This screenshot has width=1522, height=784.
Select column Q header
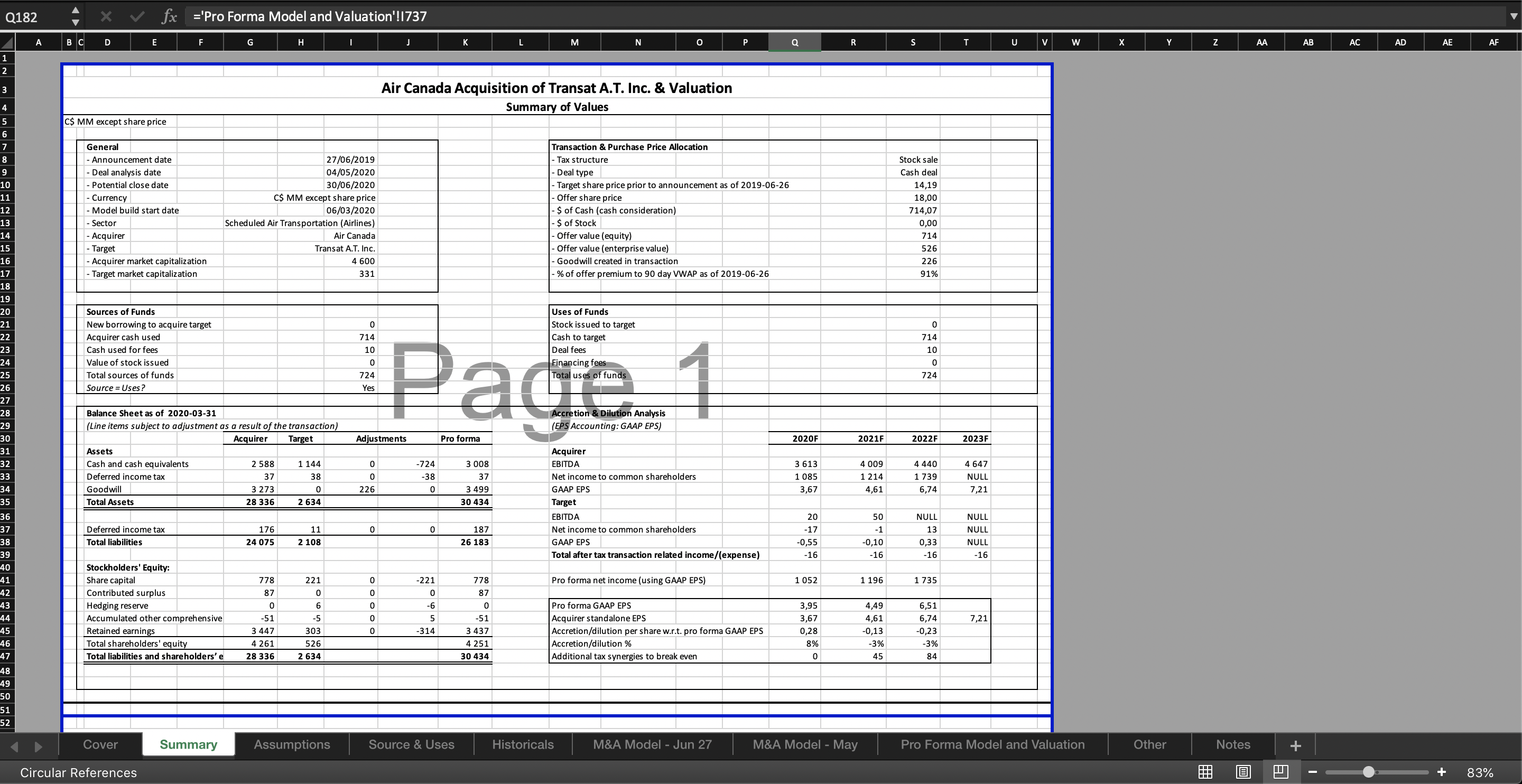[794, 42]
